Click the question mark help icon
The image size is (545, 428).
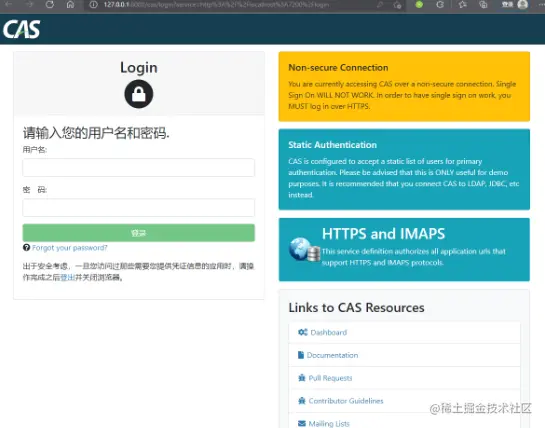(26, 248)
